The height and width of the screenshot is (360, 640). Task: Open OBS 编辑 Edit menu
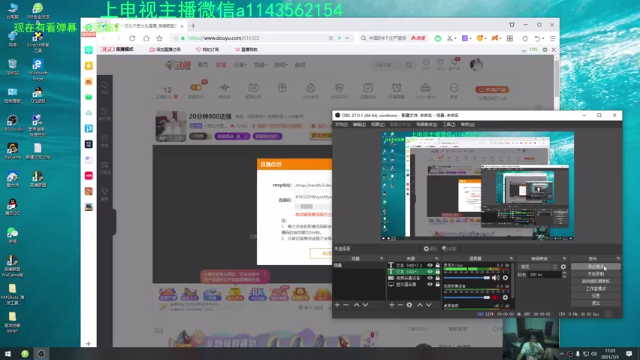[359, 124]
